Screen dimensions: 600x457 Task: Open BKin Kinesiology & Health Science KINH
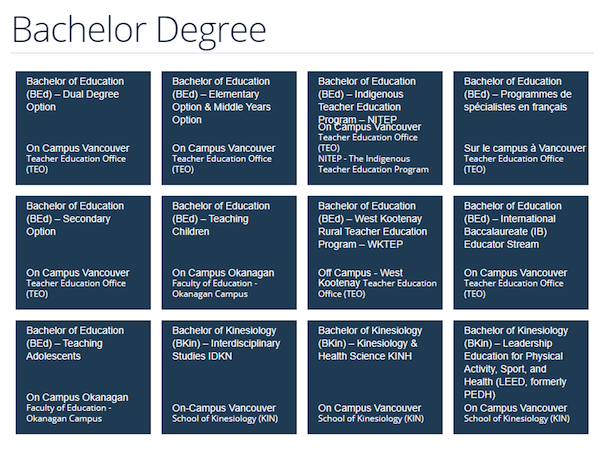coord(375,377)
